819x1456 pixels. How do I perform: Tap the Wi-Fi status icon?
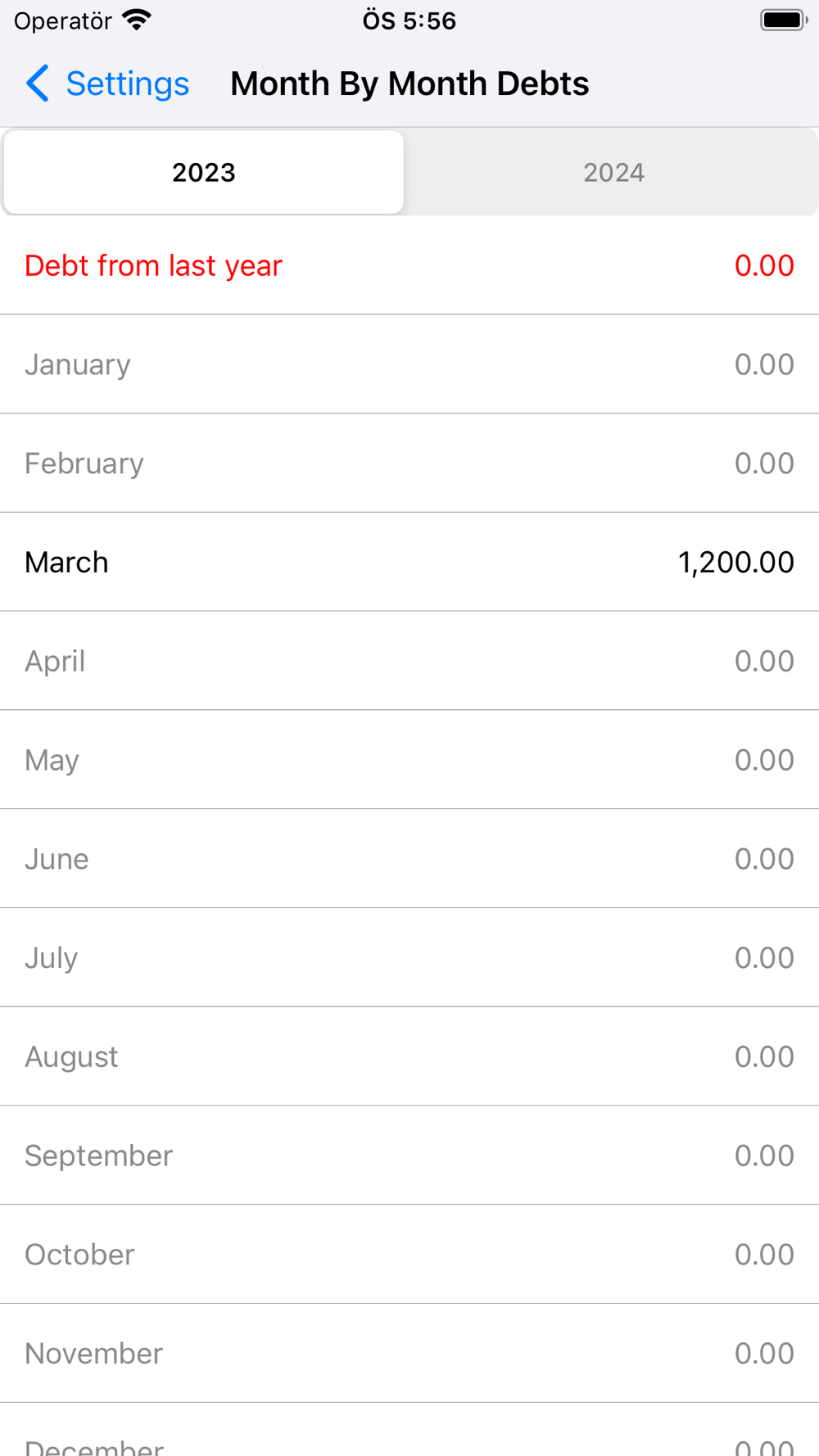[137, 20]
